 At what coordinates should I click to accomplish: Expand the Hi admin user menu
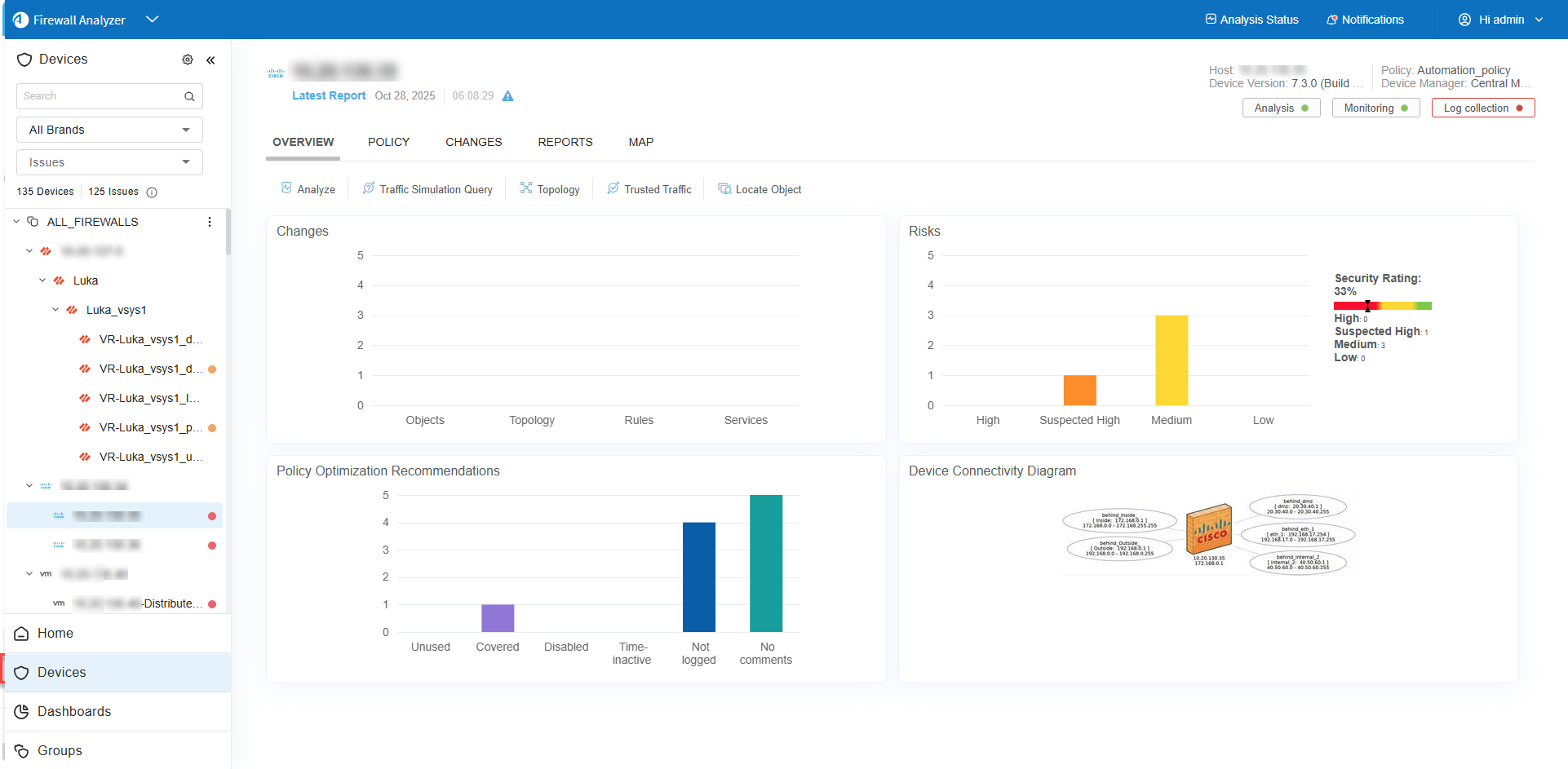pos(1501,20)
